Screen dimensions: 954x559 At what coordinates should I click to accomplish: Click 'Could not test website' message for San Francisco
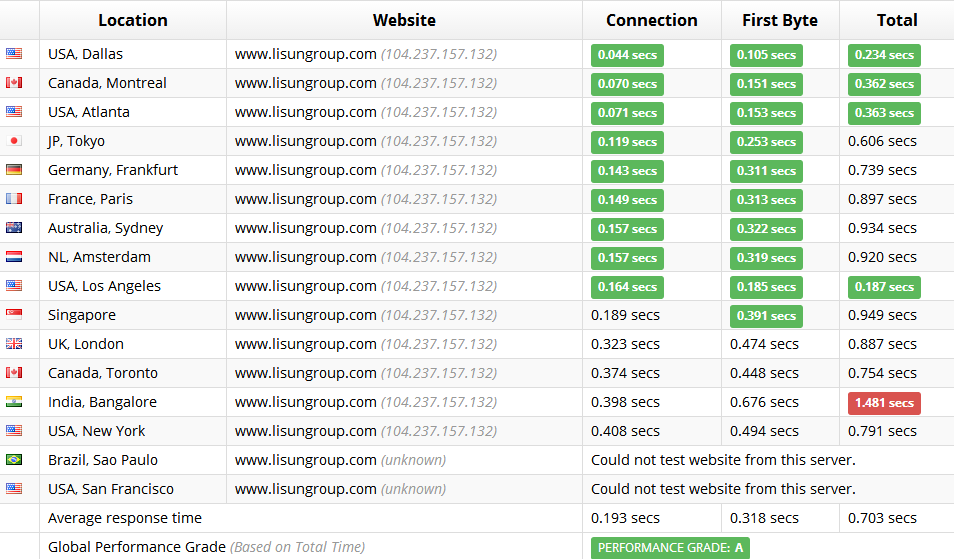(723, 489)
